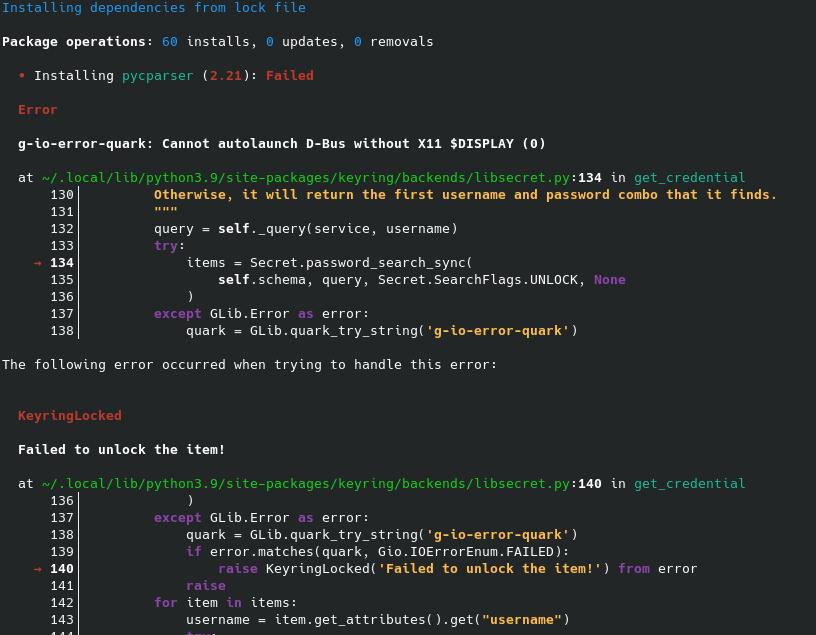Click 'g-io-error-quark' string in first snippet line 138
The width and height of the screenshot is (816, 635).
[x=498, y=331]
